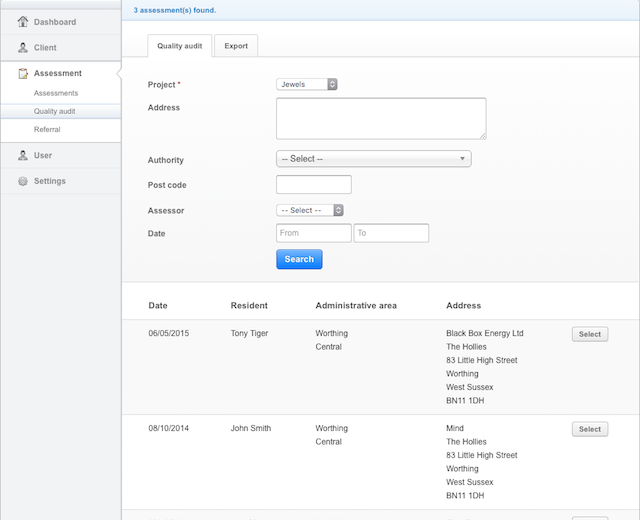Open the Assessor select dropdown
Screen dimensions: 640x520
click(x=310, y=210)
